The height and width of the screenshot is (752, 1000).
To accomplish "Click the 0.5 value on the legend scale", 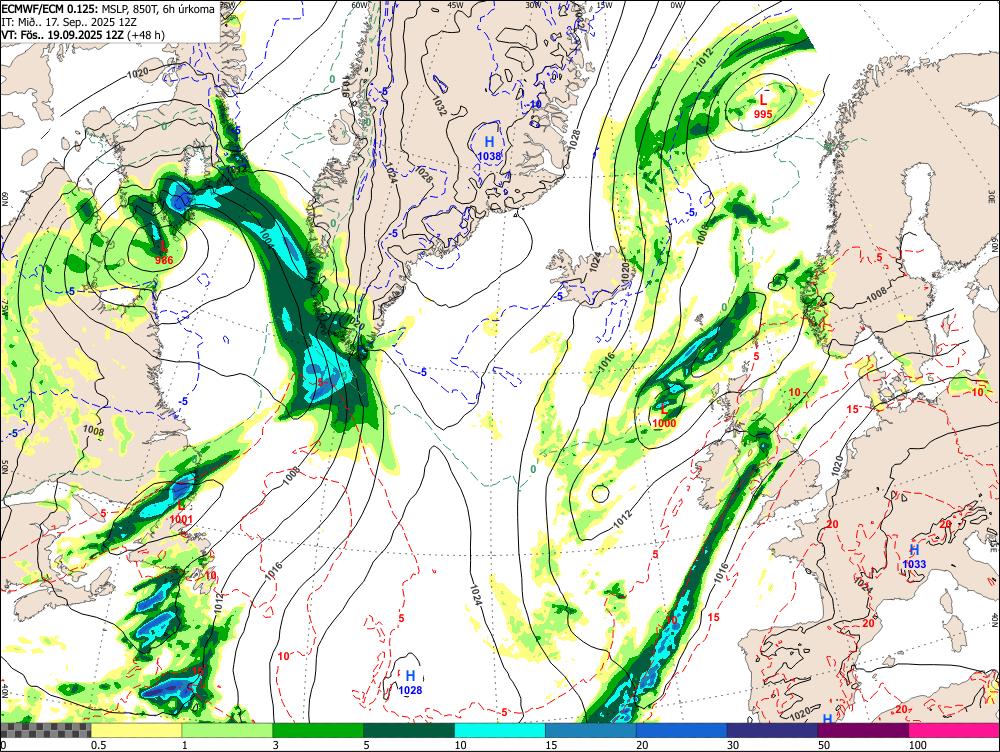I will pyautogui.click(x=98, y=745).
